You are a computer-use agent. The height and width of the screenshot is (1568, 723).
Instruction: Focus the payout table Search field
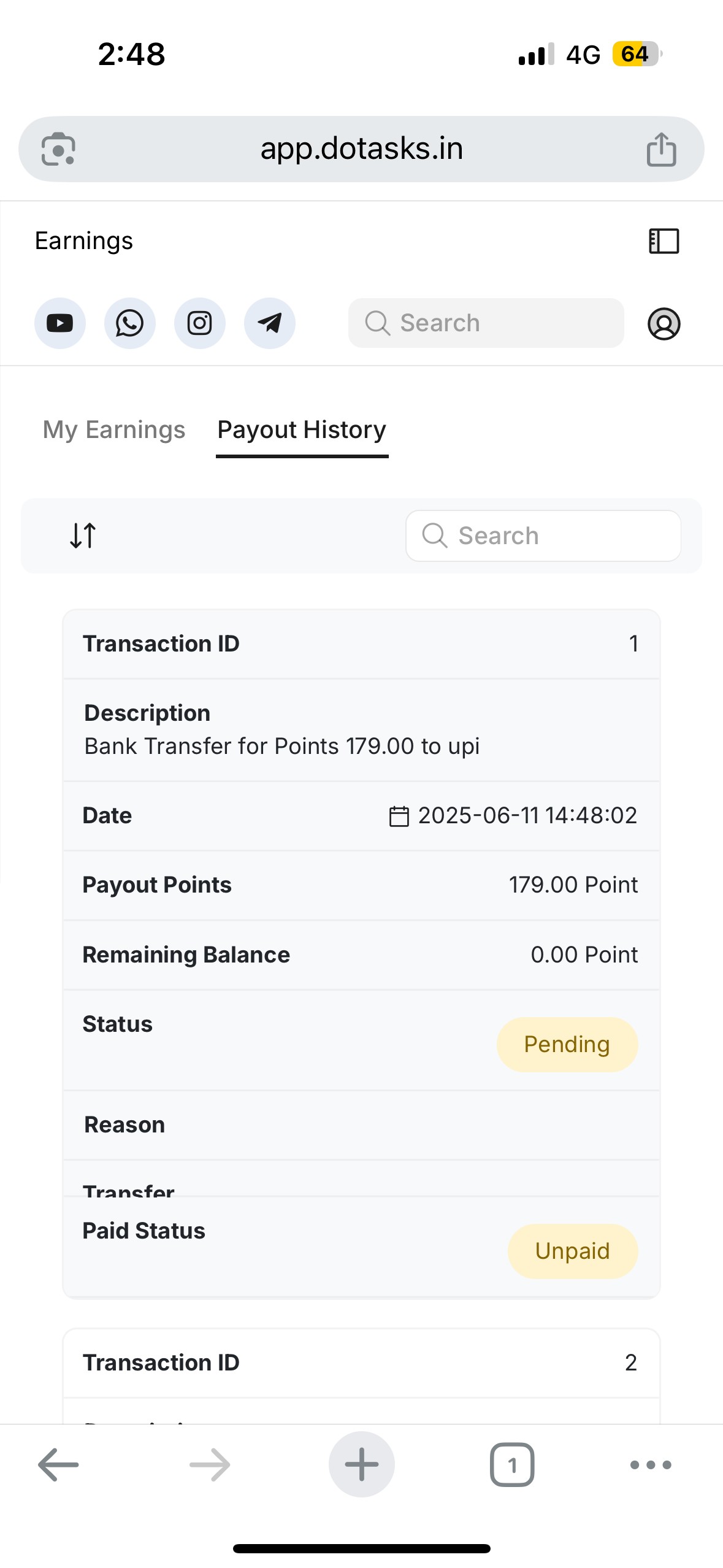coord(543,536)
